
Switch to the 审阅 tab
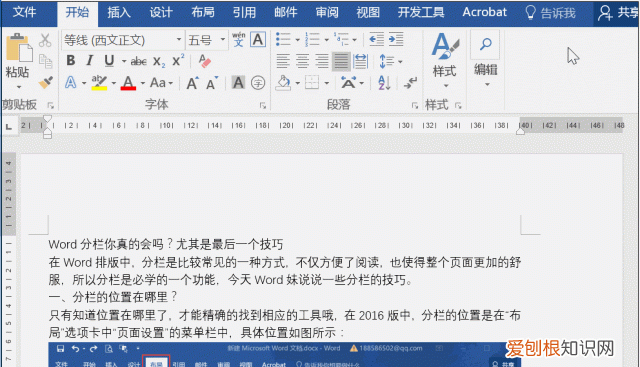[327, 12]
